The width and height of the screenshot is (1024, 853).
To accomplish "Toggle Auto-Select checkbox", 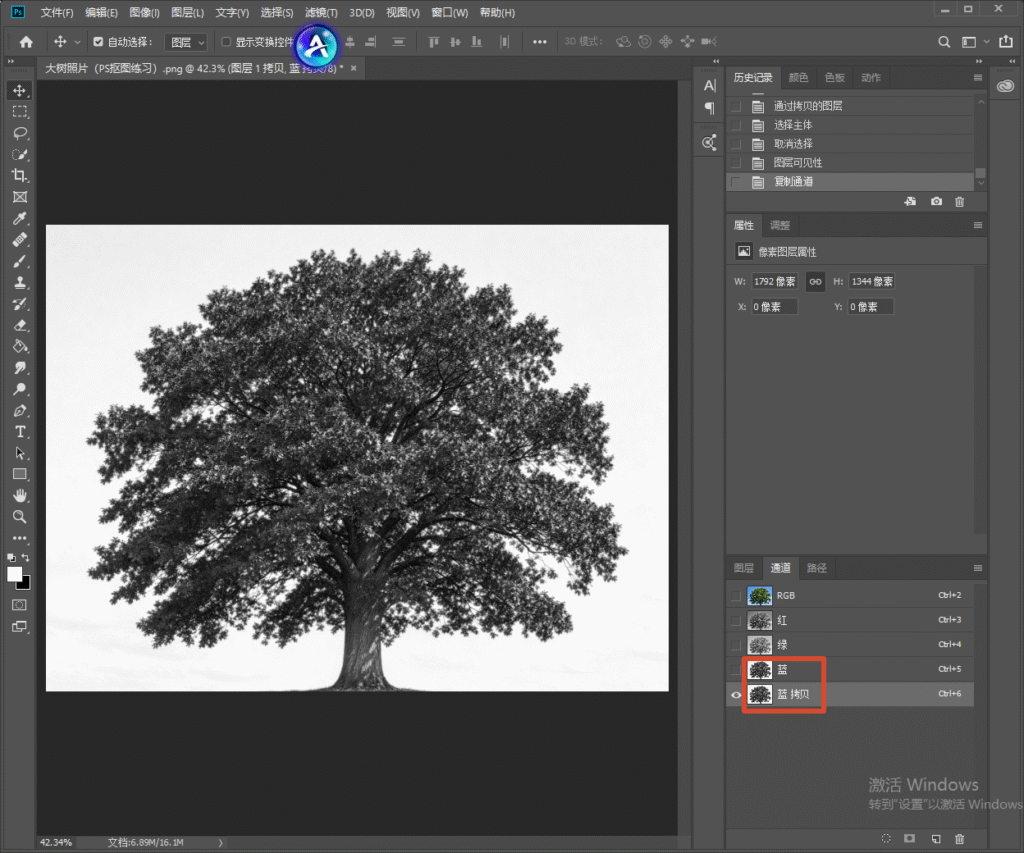I will [x=98, y=42].
